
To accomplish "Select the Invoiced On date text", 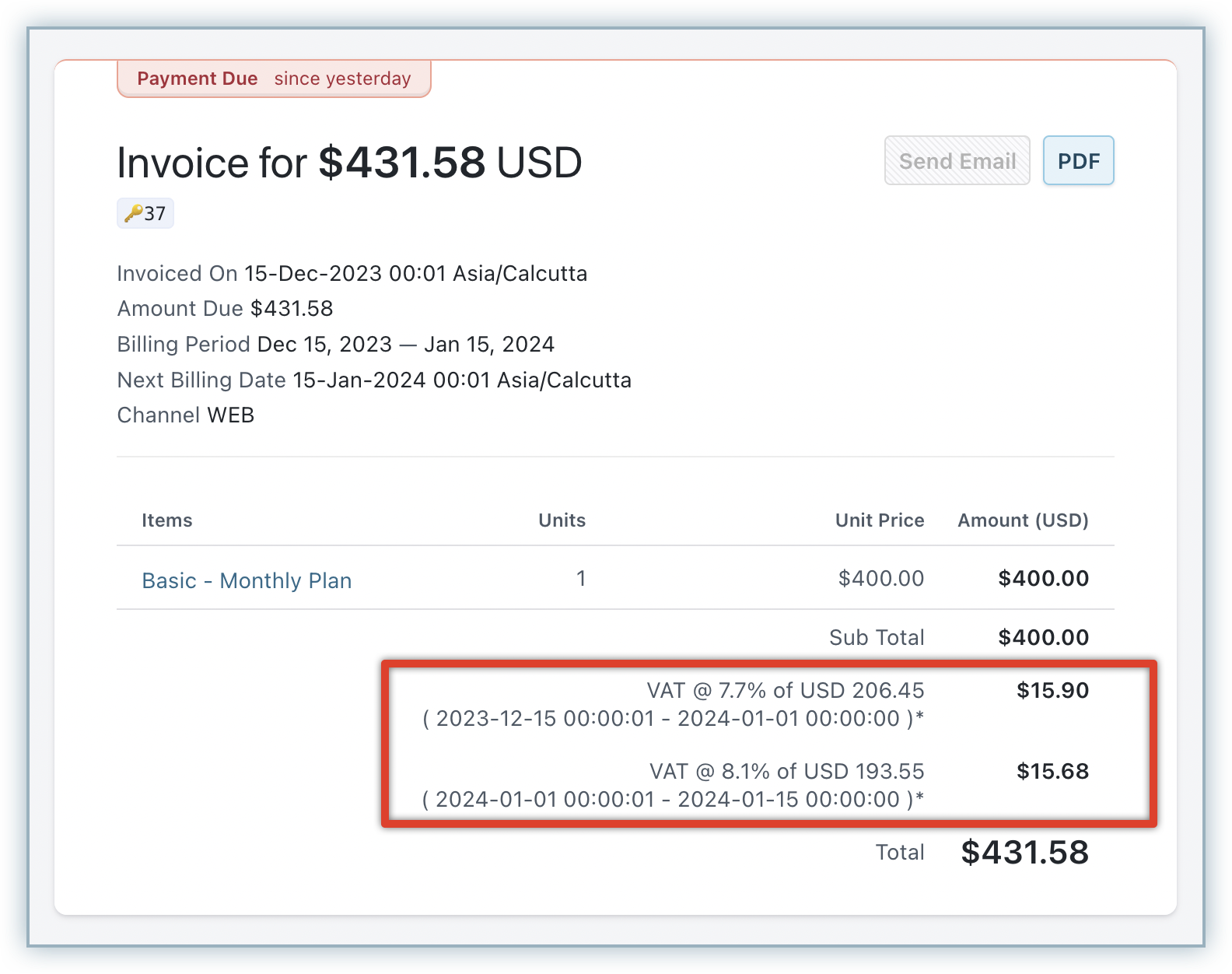I will (415, 274).
